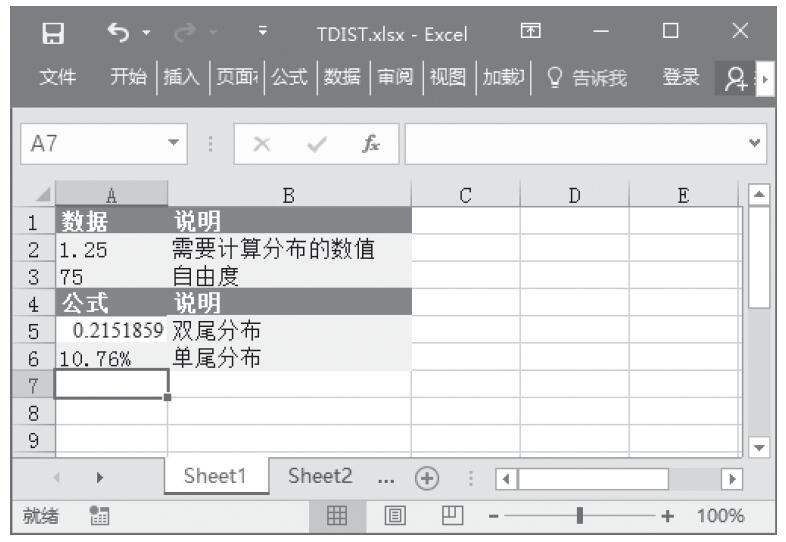Image resolution: width=786 pixels, height=542 pixels.
Task: Switch to the Sheet2 tab
Action: [320, 477]
